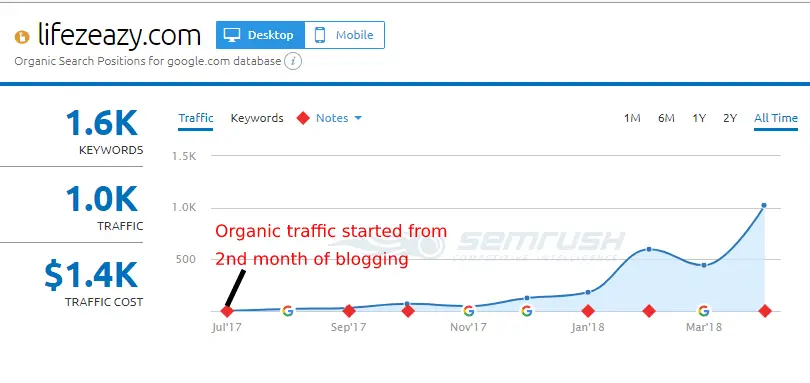The width and height of the screenshot is (810, 383).
Task: Click the Google update icon at Mar'18
Action: pyautogui.click(x=703, y=311)
